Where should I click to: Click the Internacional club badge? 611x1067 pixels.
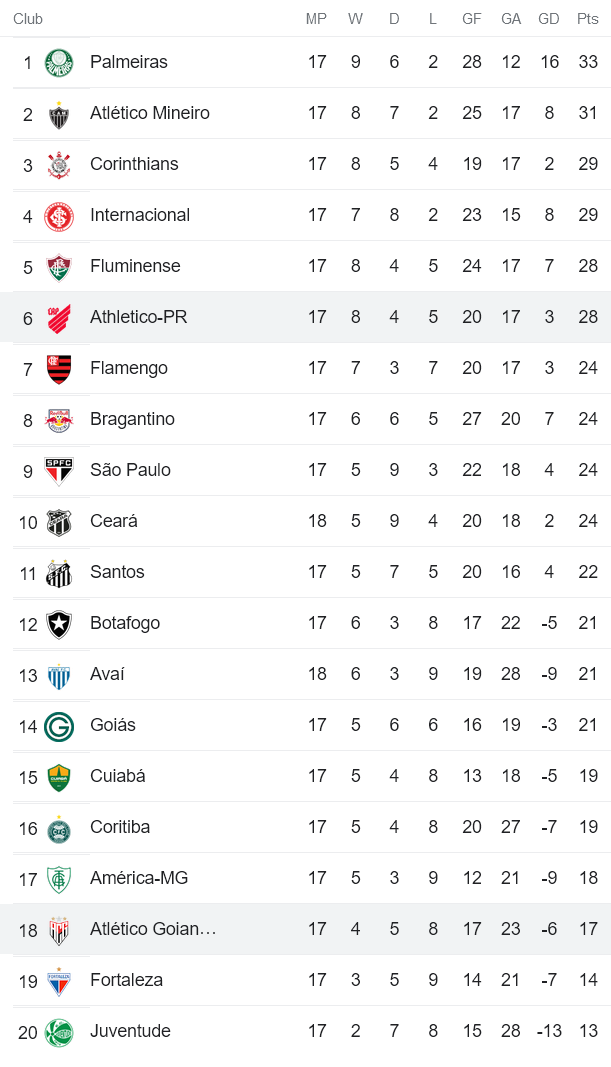(x=59, y=216)
